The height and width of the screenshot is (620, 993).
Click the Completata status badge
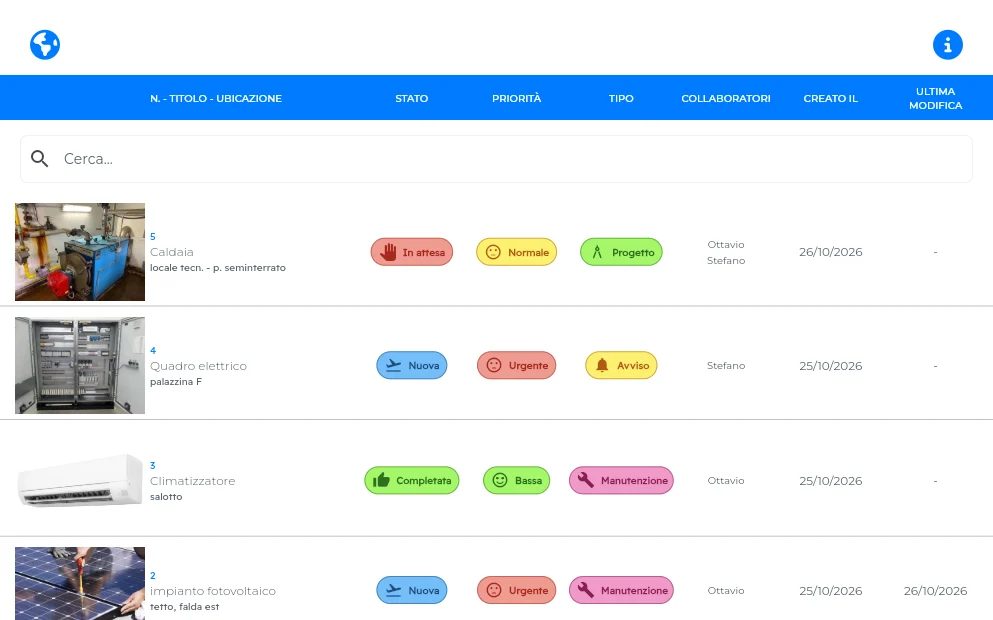point(412,481)
